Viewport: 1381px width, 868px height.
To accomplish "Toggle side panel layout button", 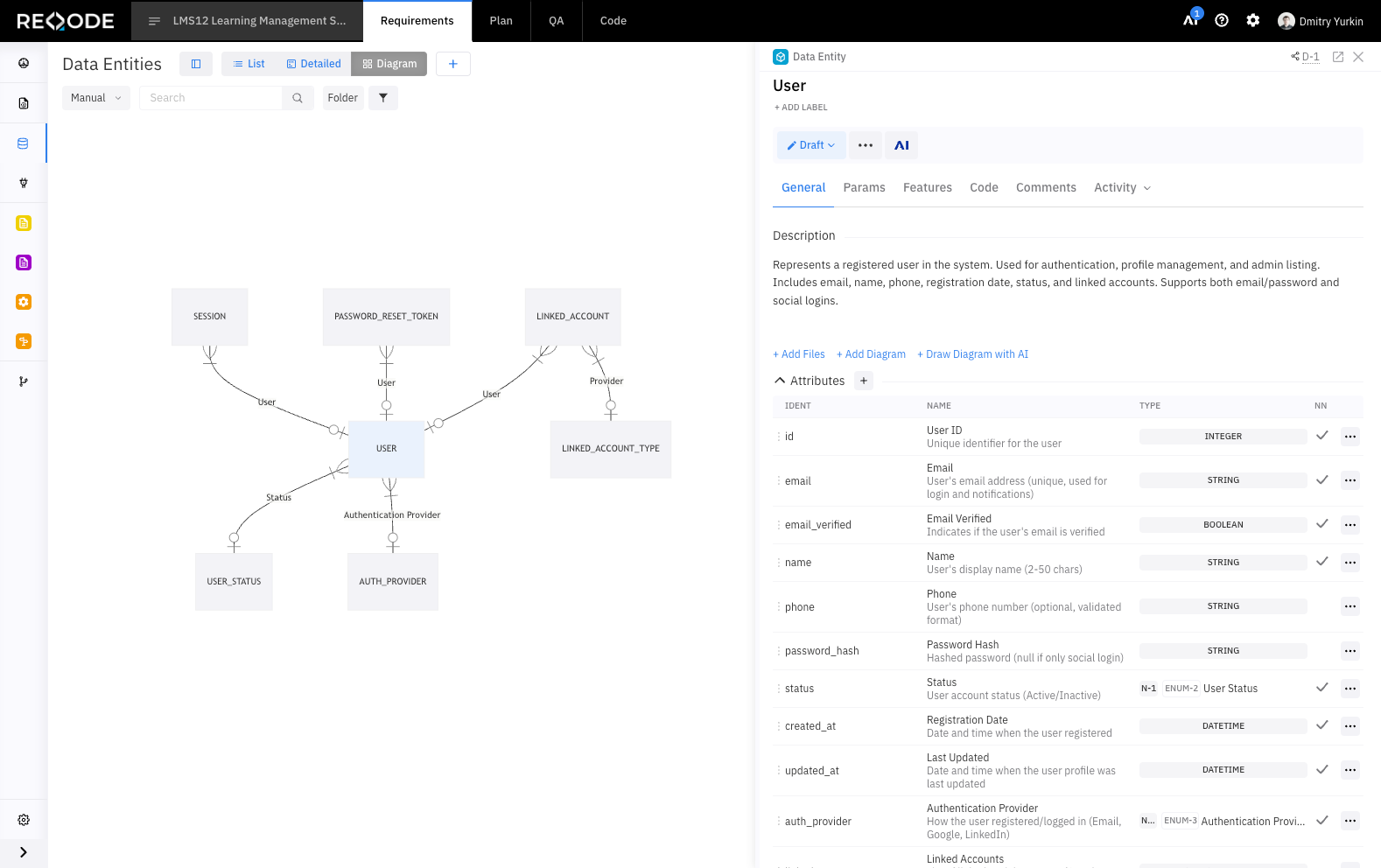I will 196,64.
